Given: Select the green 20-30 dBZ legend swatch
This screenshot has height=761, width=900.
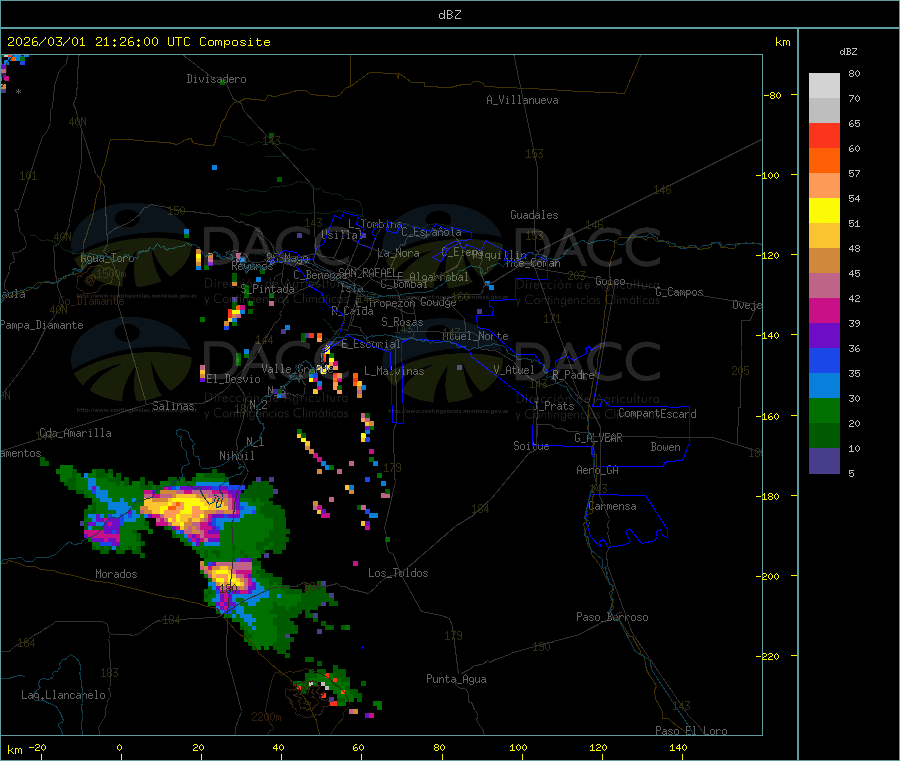Looking at the screenshot, I should (x=824, y=410).
